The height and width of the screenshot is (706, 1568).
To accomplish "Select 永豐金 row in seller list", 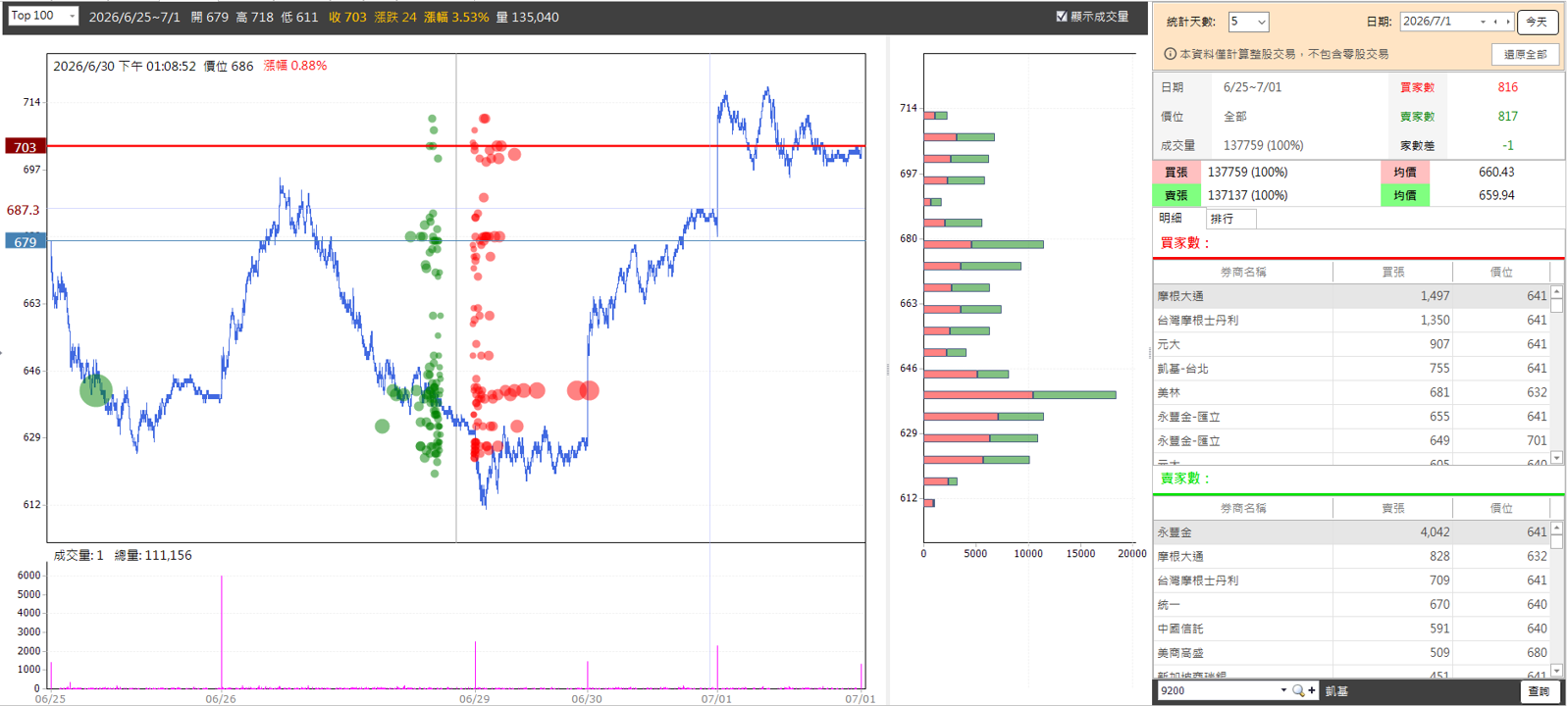I will [1352, 532].
